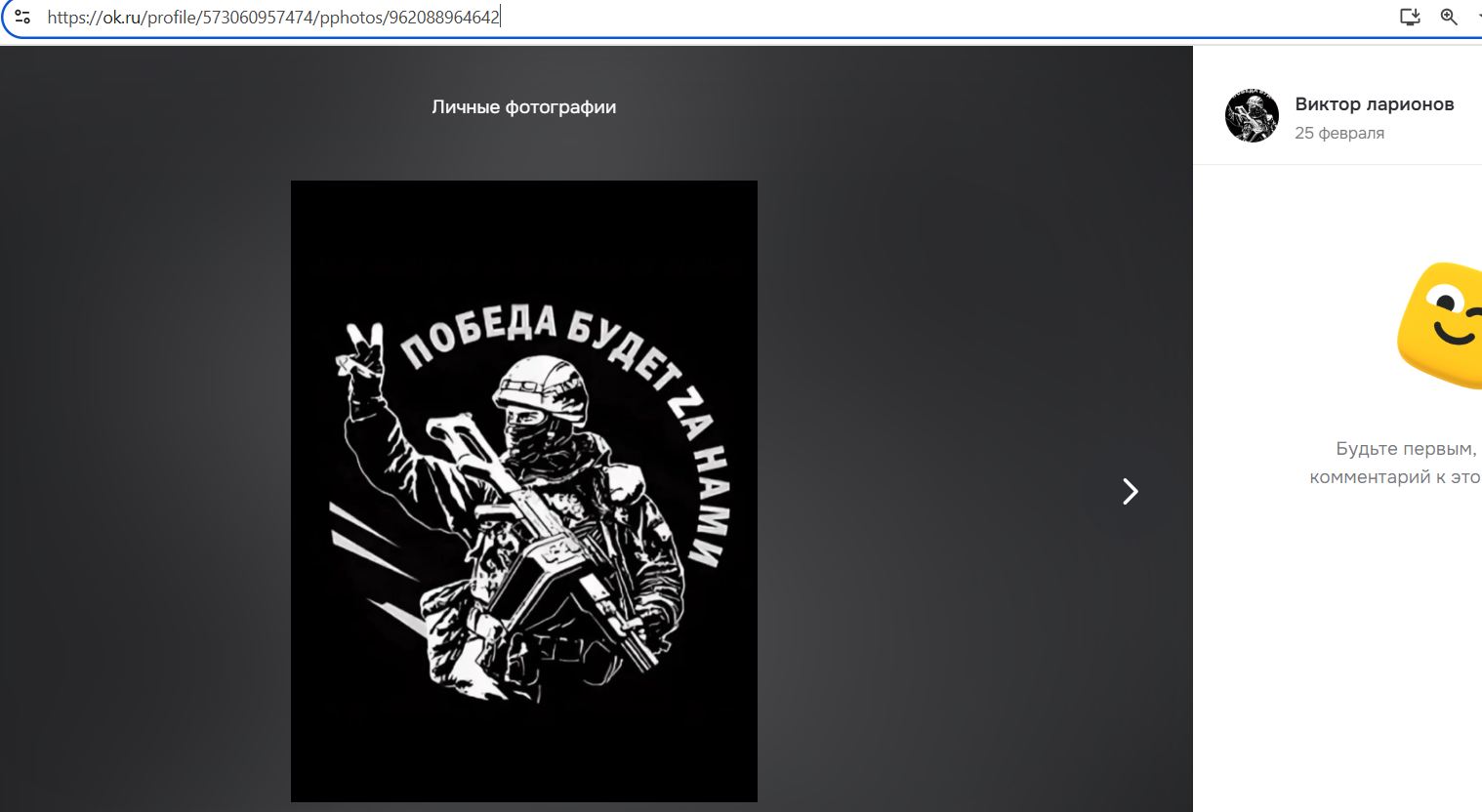
Task: Click the комментарий к это text line
Action: point(1394,477)
